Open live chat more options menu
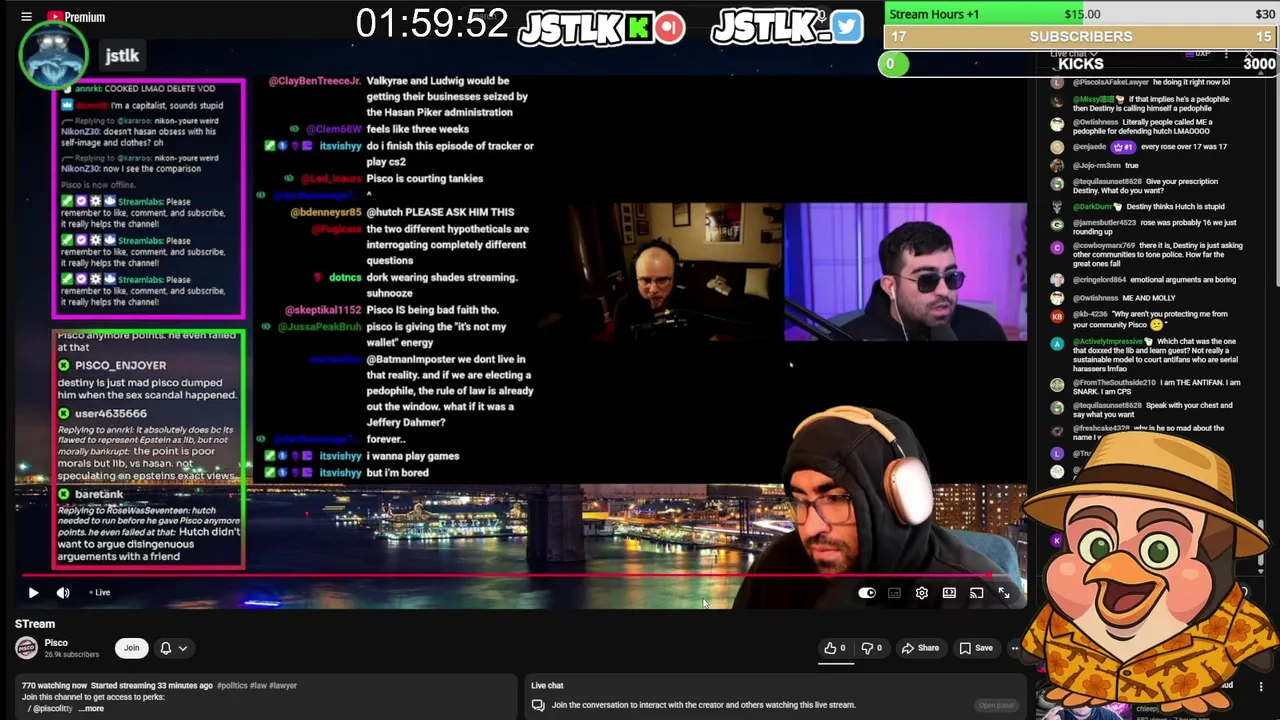This screenshot has width=1280, height=720. click(1226, 53)
